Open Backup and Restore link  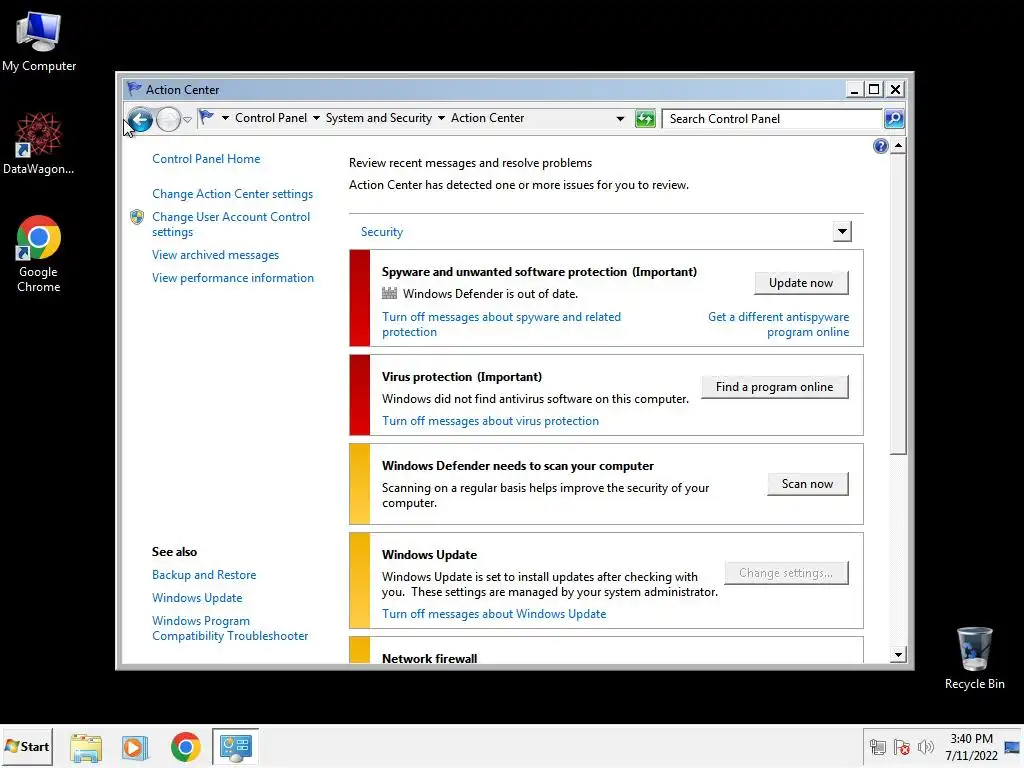tap(204, 575)
